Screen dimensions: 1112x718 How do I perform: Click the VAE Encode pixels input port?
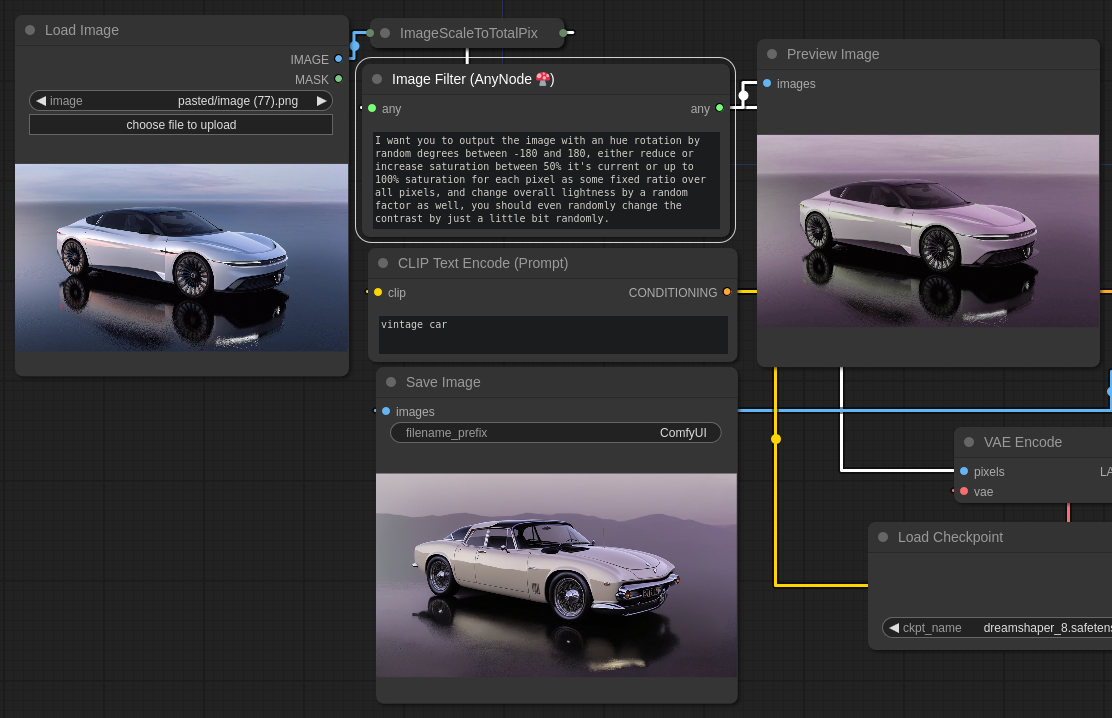pos(964,471)
